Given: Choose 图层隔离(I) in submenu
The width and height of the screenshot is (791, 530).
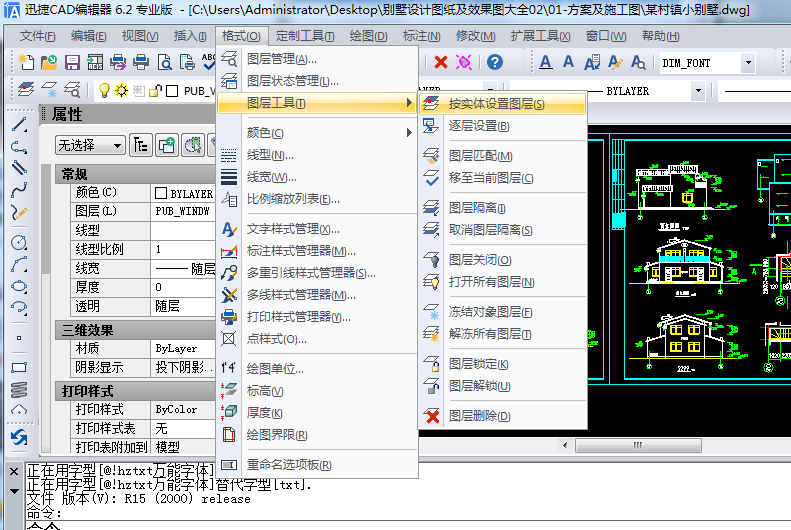Looking at the screenshot, I should 502,208.
